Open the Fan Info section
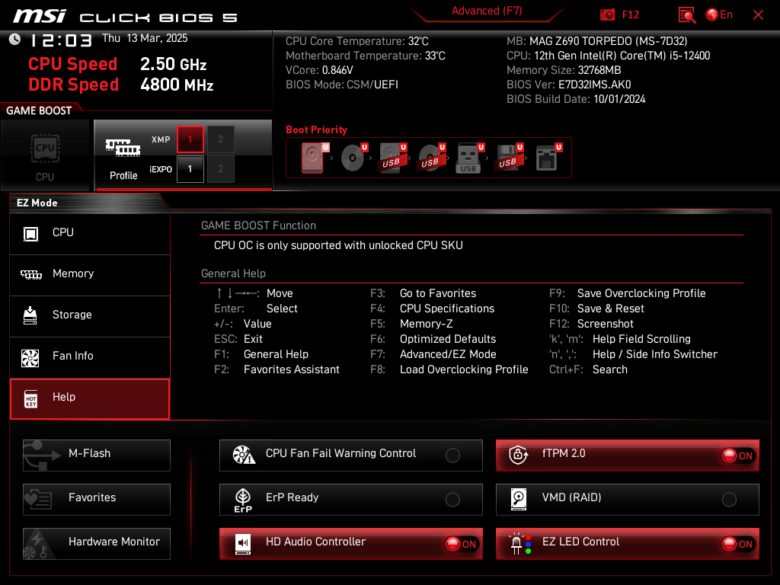This screenshot has width=780, height=585. (x=90, y=357)
